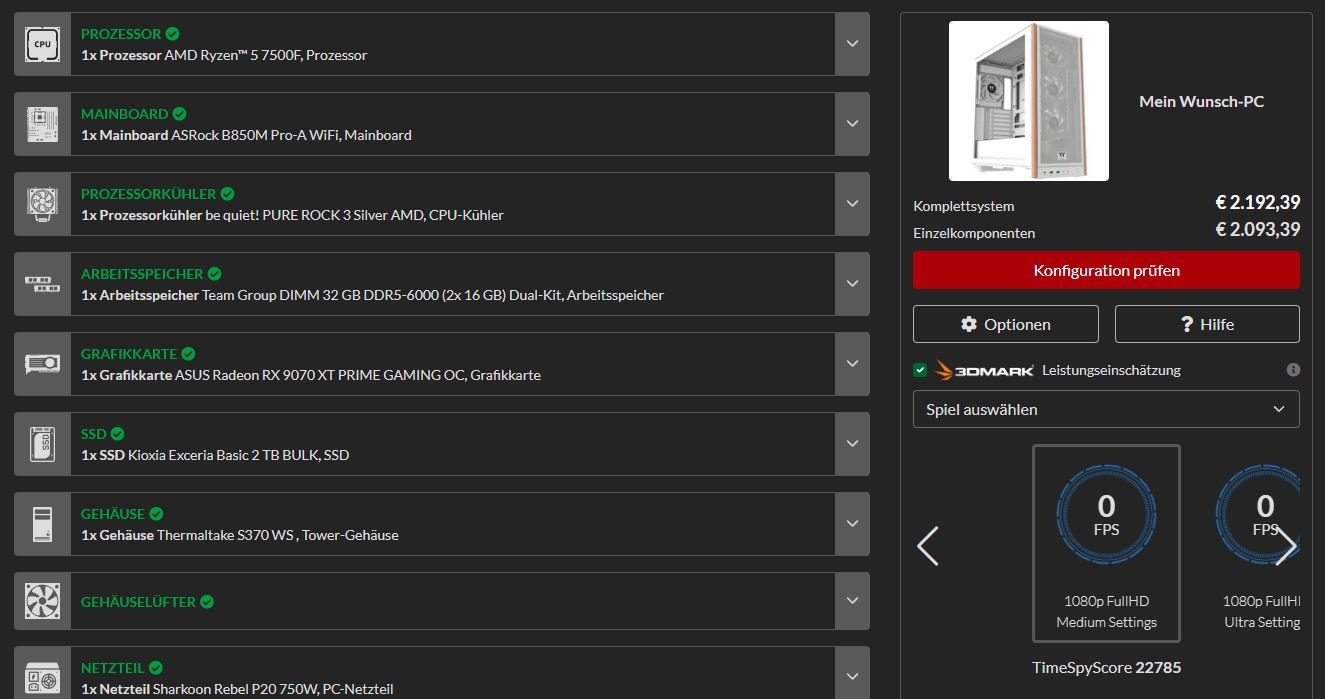Viewport: 1325px width, 699px height.
Task: Click the graphics card icon in the Grafikkarte row
Action: pyautogui.click(x=42, y=364)
